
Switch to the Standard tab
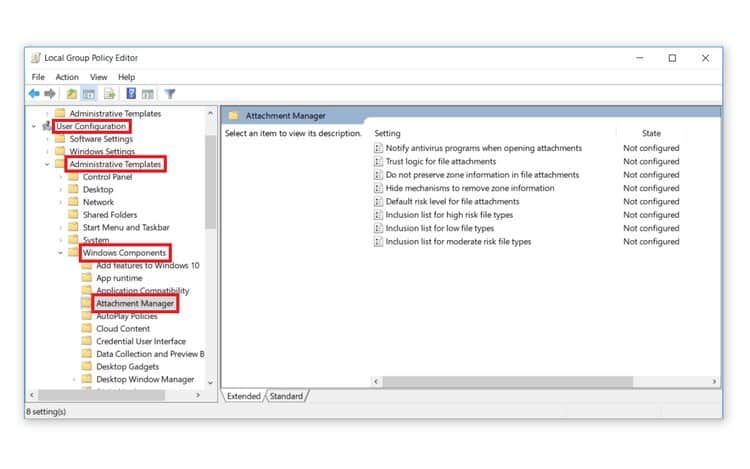pyautogui.click(x=286, y=396)
